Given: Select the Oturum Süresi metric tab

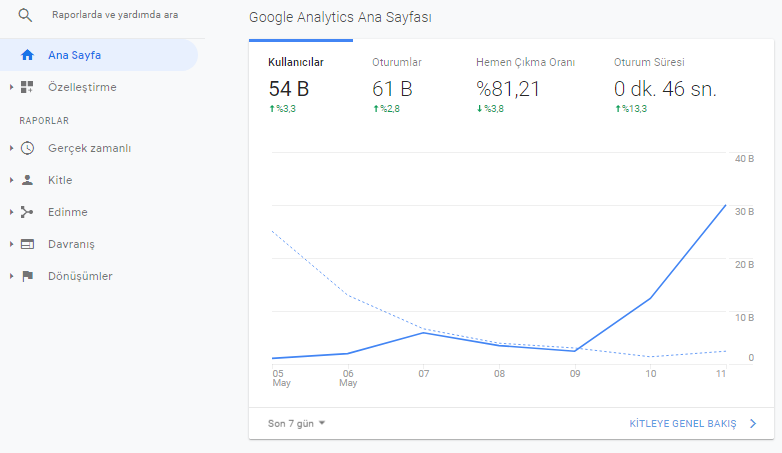Looking at the screenshot, I should click(665, 85).
